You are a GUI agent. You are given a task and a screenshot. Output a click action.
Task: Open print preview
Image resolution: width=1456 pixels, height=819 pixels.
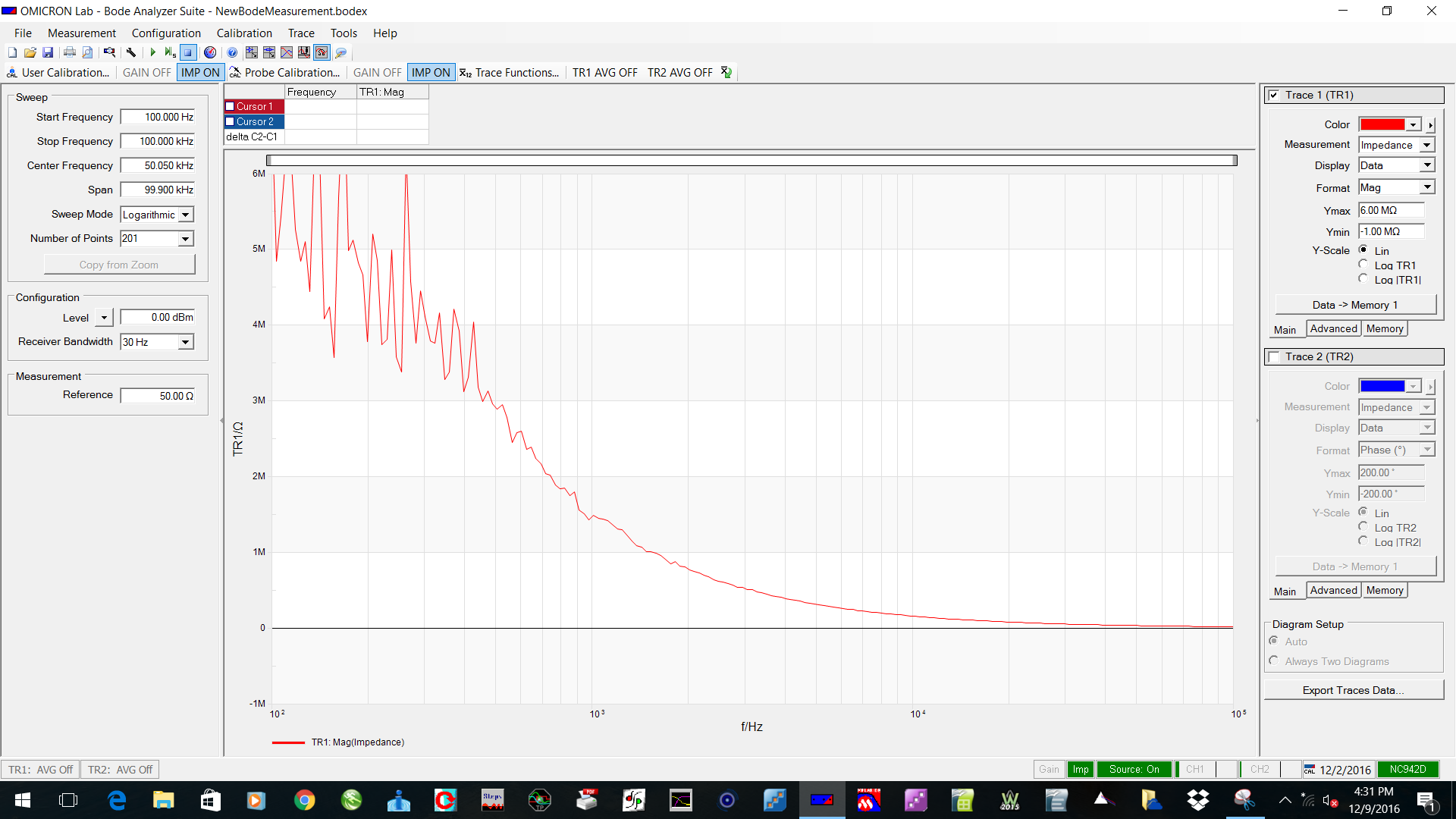tap(87, 52)
